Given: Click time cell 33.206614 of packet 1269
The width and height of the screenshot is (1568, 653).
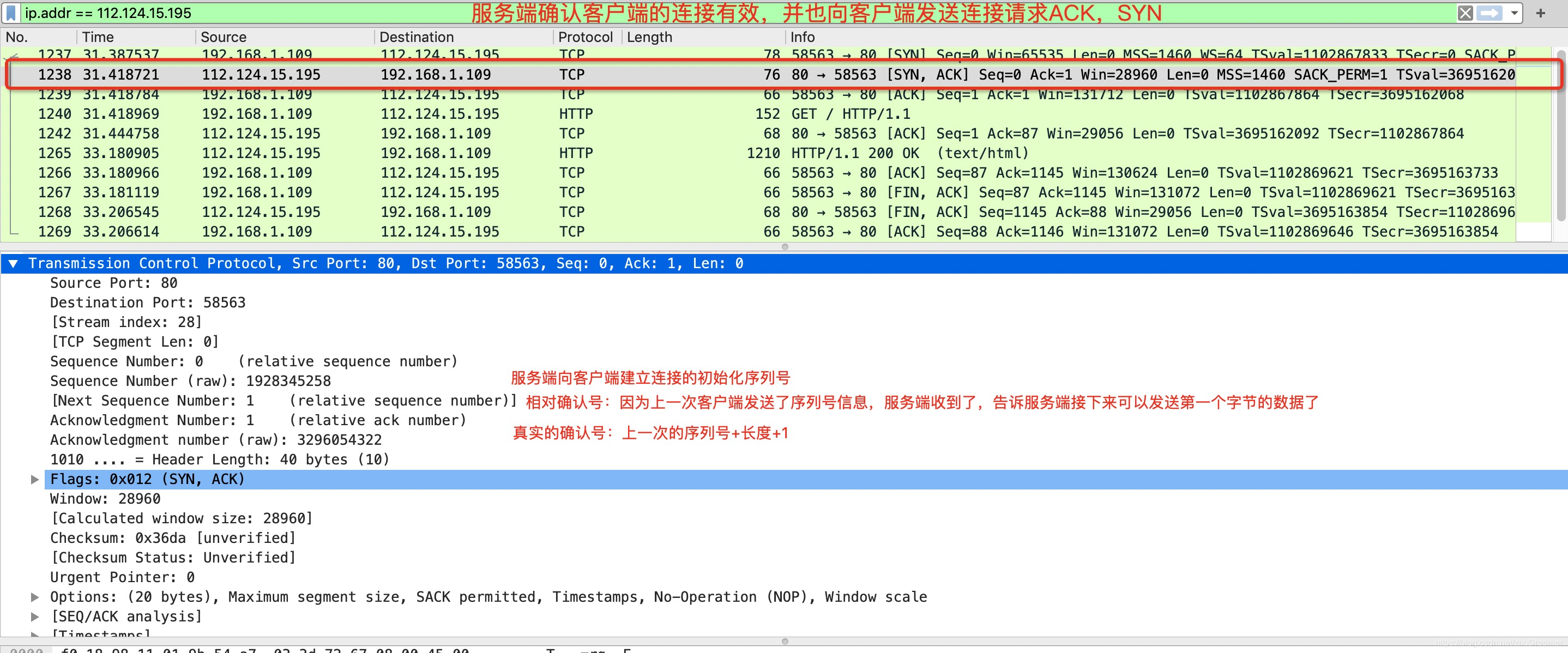Looking at the screenshot, I should pyautogui.click(x=120, y=232).
